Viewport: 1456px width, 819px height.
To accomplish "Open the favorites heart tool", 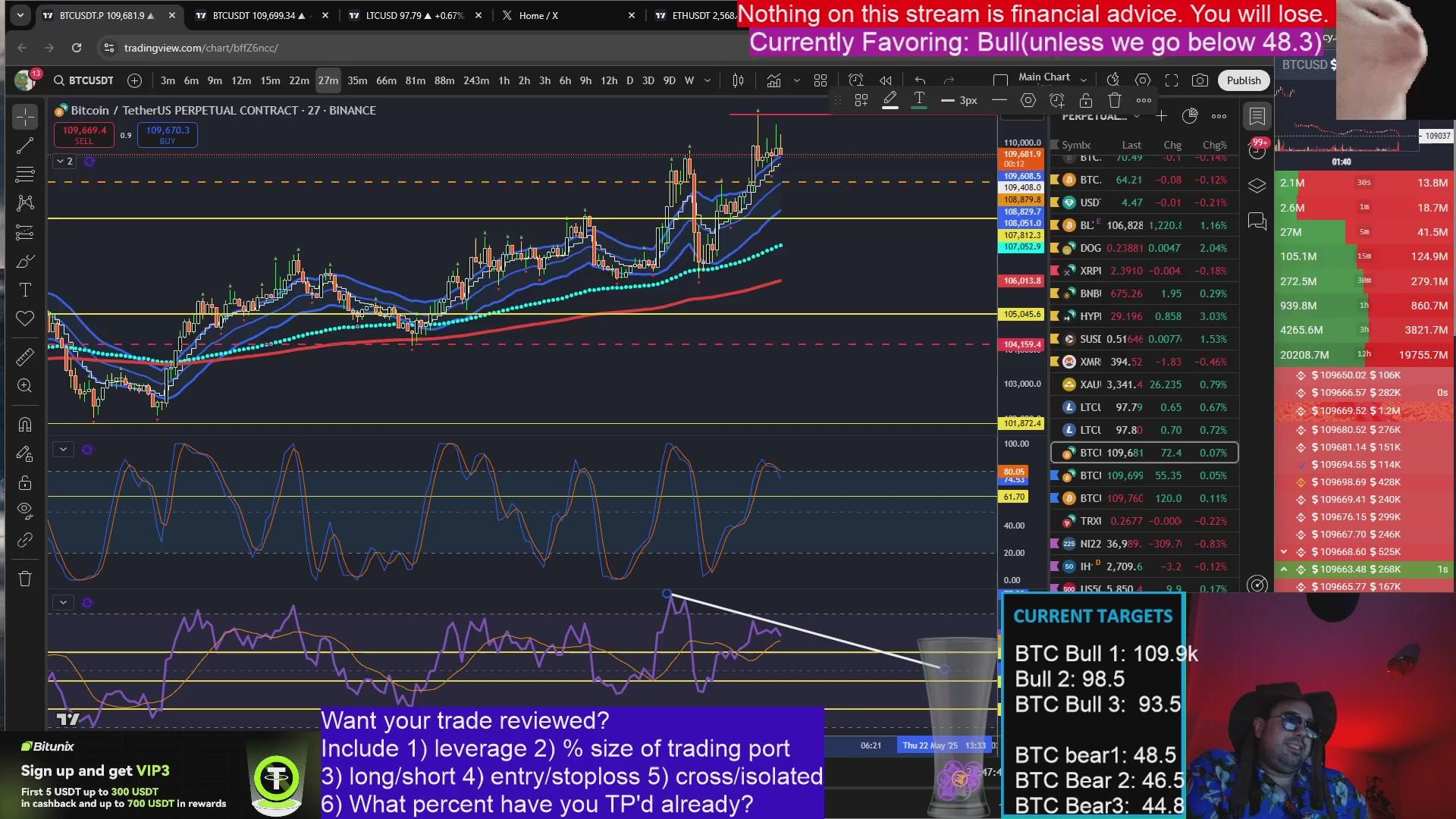I will [x=25, y=318].
